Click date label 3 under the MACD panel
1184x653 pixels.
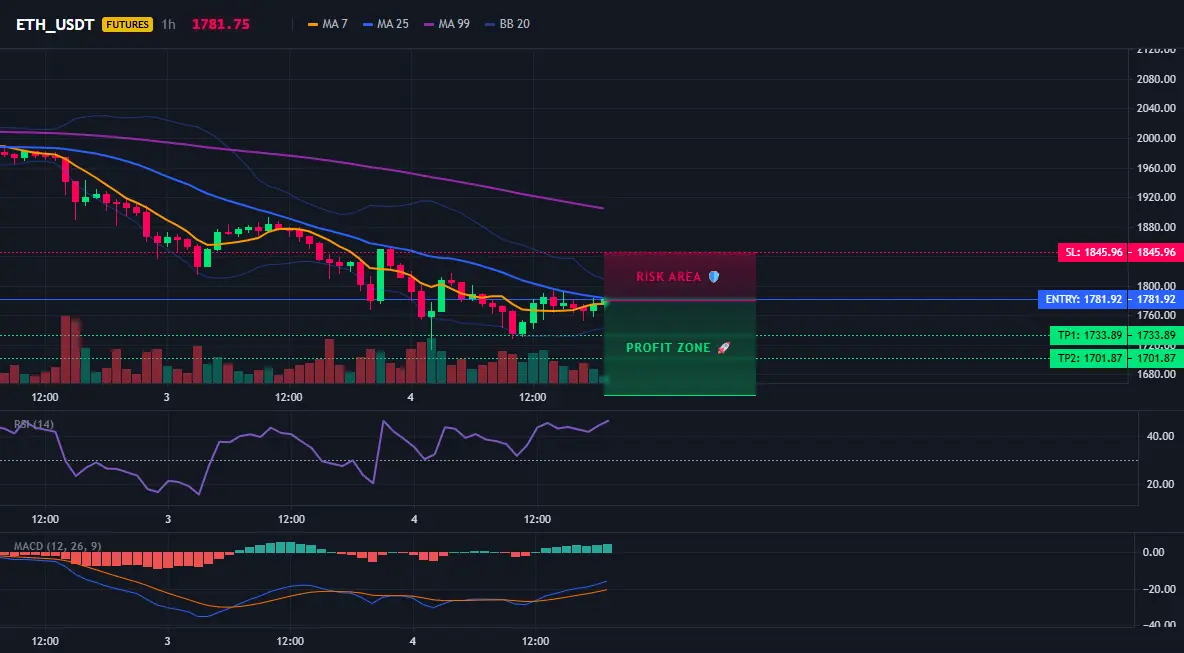pyautogui.click(x=168, y=642)
